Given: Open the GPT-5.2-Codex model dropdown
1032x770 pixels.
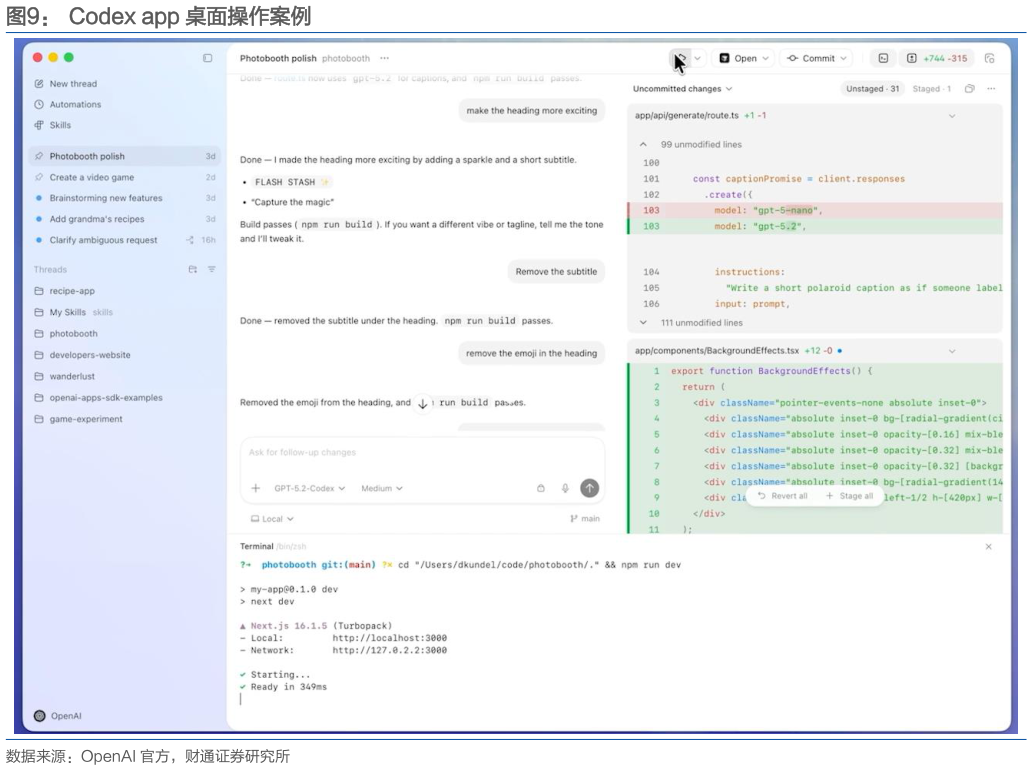Looking at the screenshot, I should pyautogui.click(x=309, y=488).
